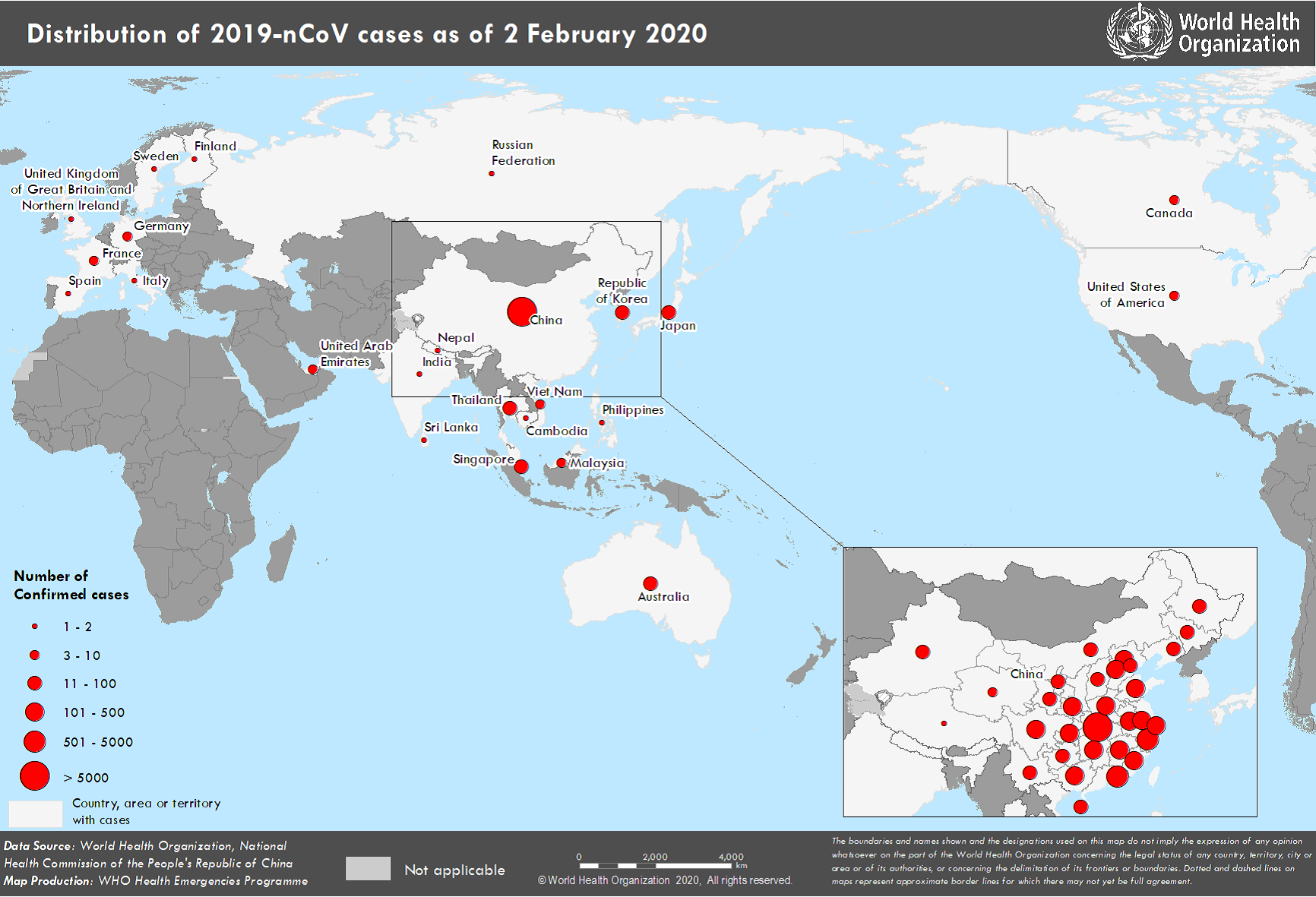Click the 'Map Production' credit line
Viewport: 1316px width, 897px height.
pos(156,881)
